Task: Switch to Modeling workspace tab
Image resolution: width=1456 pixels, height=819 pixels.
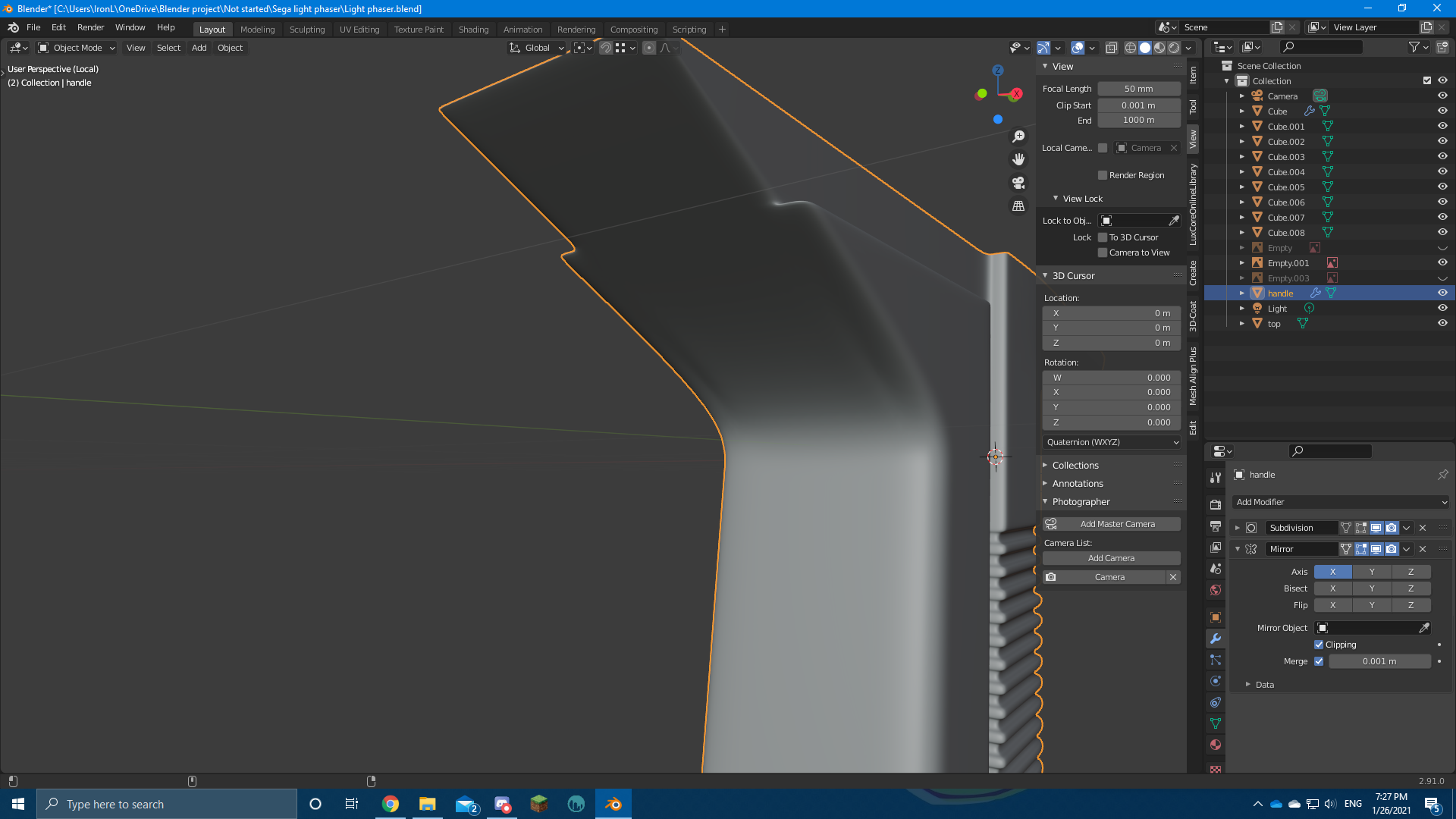Action: coord(257,30)
